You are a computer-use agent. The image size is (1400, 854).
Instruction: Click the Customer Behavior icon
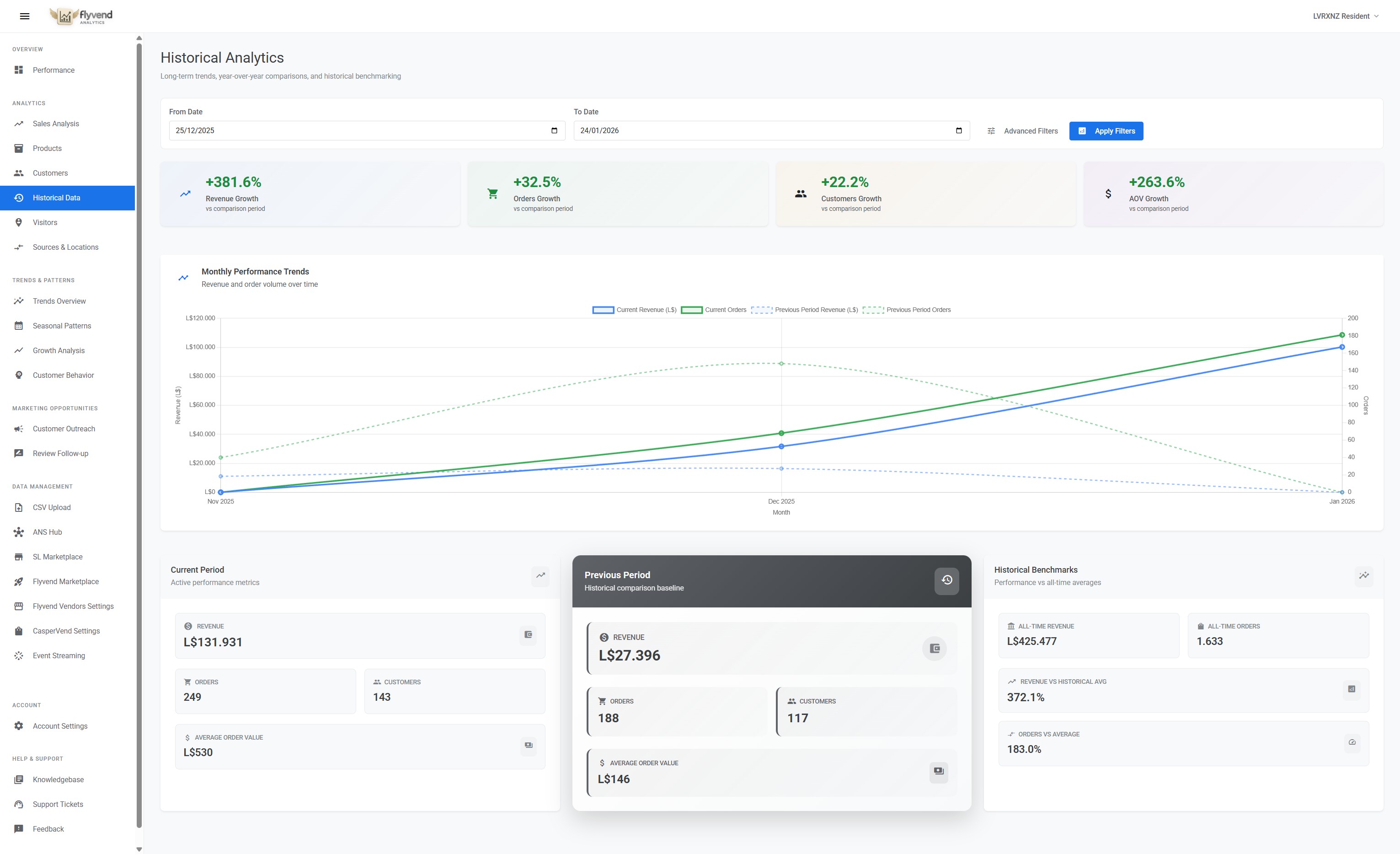19,375
